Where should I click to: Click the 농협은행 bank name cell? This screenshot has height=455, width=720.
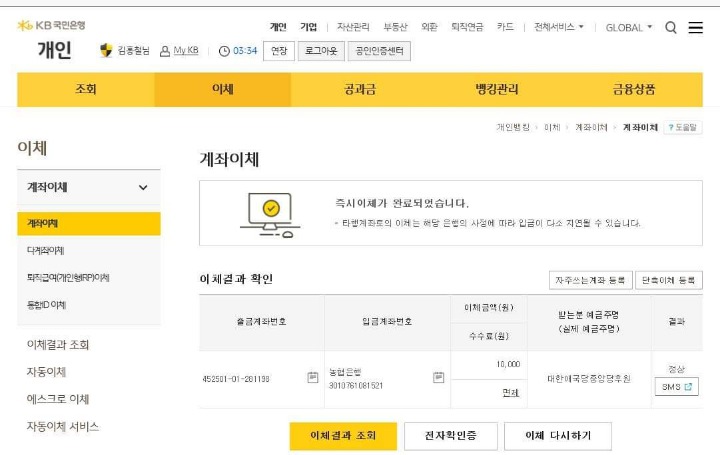(345, 372)
